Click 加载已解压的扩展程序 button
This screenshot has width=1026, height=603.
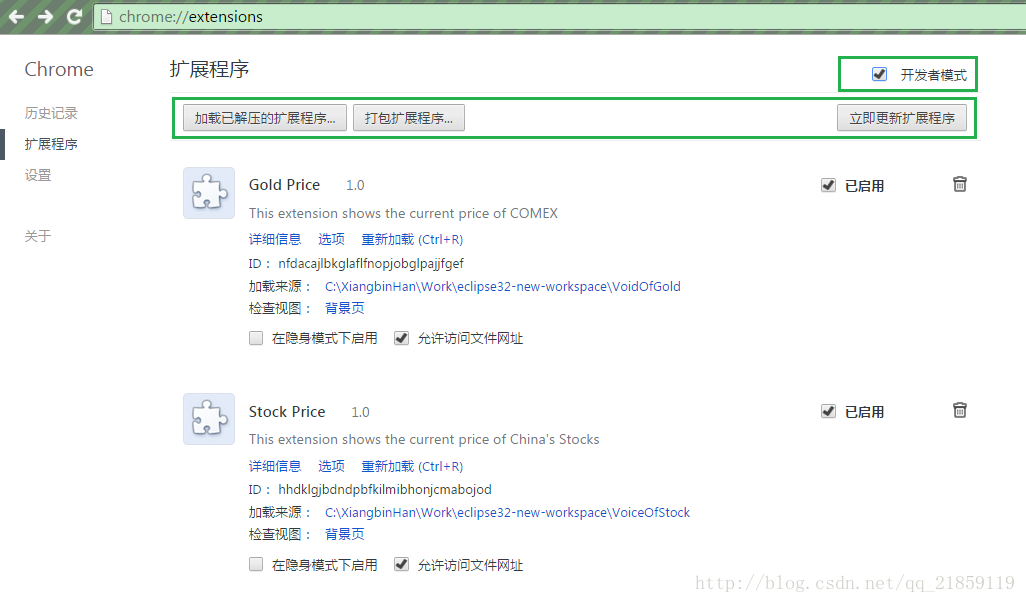265,117
